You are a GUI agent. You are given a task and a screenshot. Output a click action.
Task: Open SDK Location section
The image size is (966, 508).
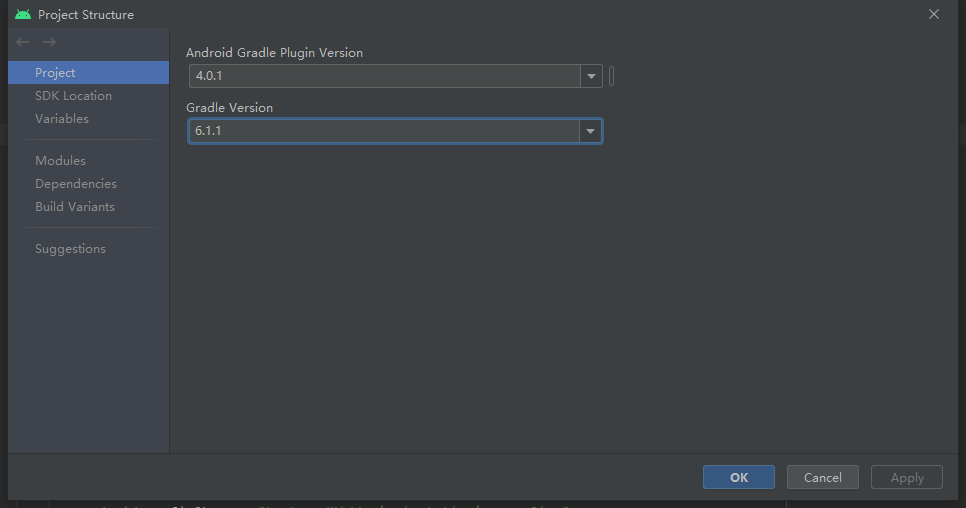click(x=73, y=96)
